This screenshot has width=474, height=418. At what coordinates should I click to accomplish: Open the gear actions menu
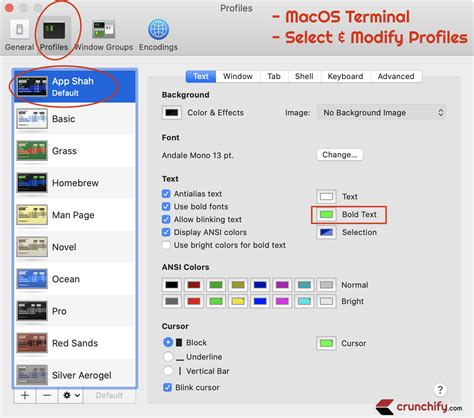[71, 395]
